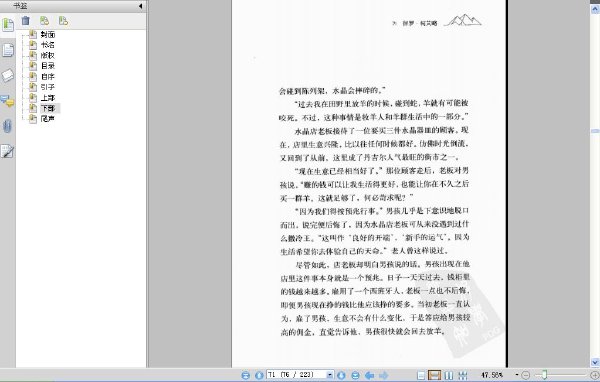Jump to the 自序 bookmark
Viewport: 600px width, 382px height.
(x=48, y=77)
